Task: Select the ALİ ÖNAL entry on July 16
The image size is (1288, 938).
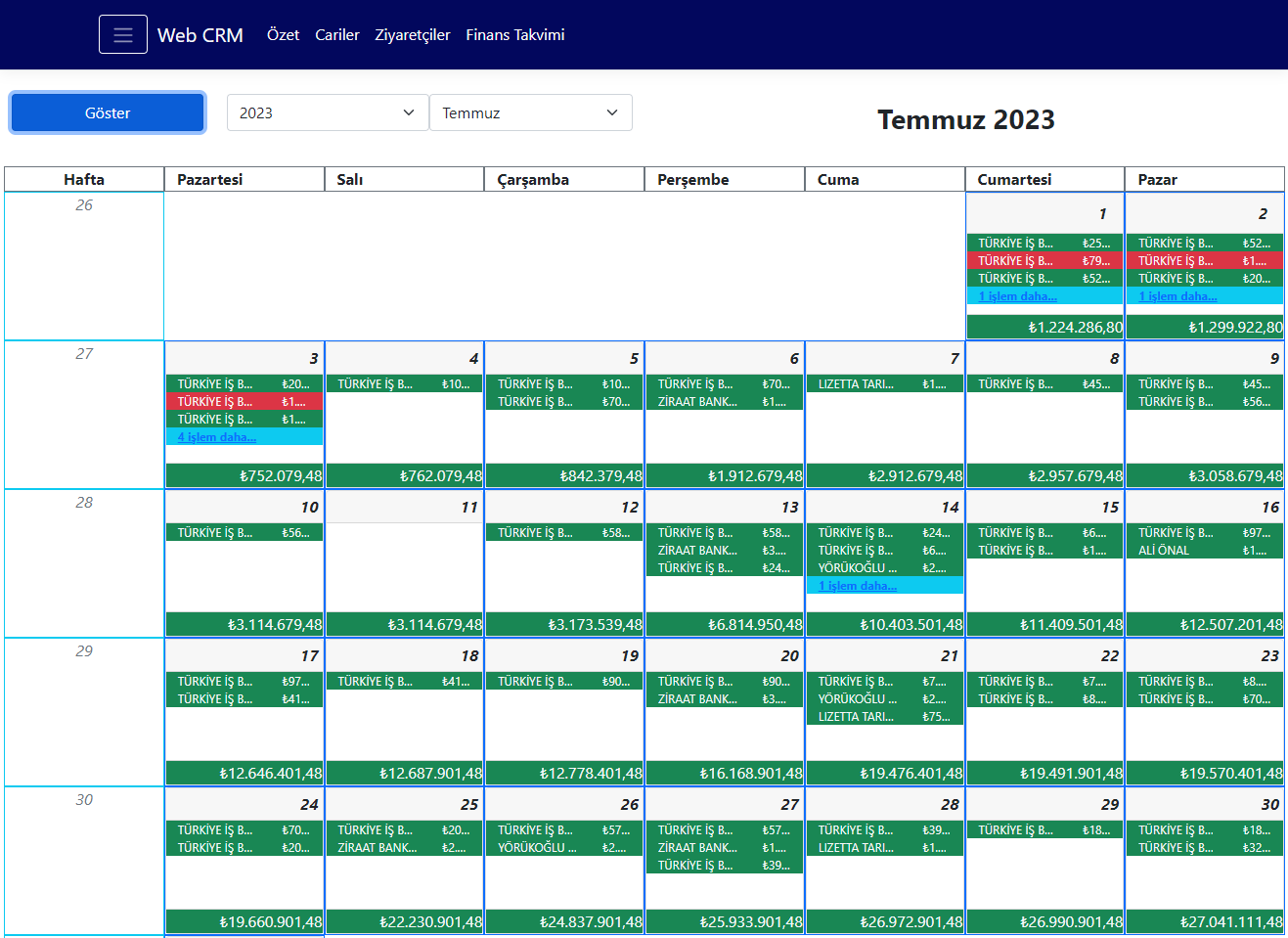Action: (x=1205, y=551)
